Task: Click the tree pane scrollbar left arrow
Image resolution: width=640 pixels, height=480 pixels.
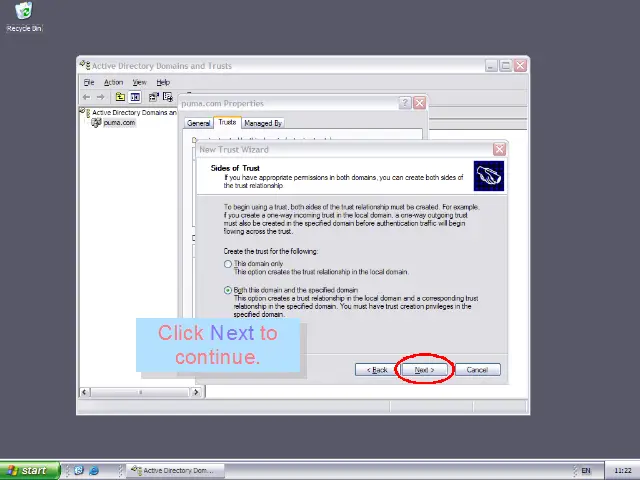Action: [x=84, y=392]
